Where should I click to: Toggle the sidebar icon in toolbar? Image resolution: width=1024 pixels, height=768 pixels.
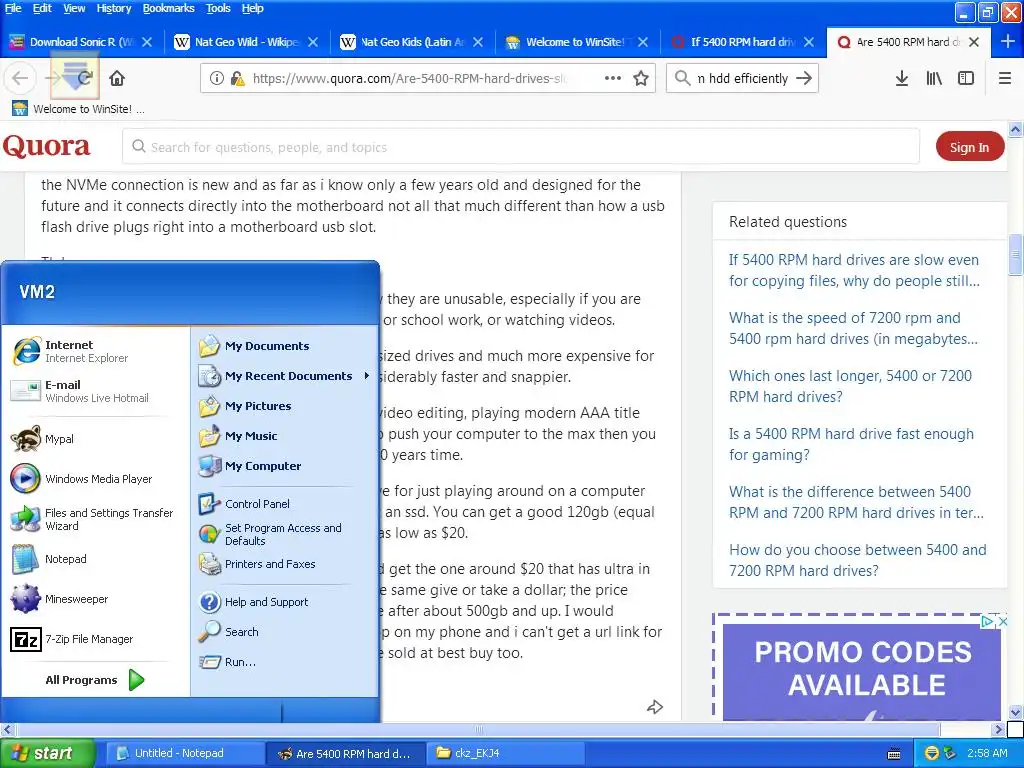coord(966,78)
